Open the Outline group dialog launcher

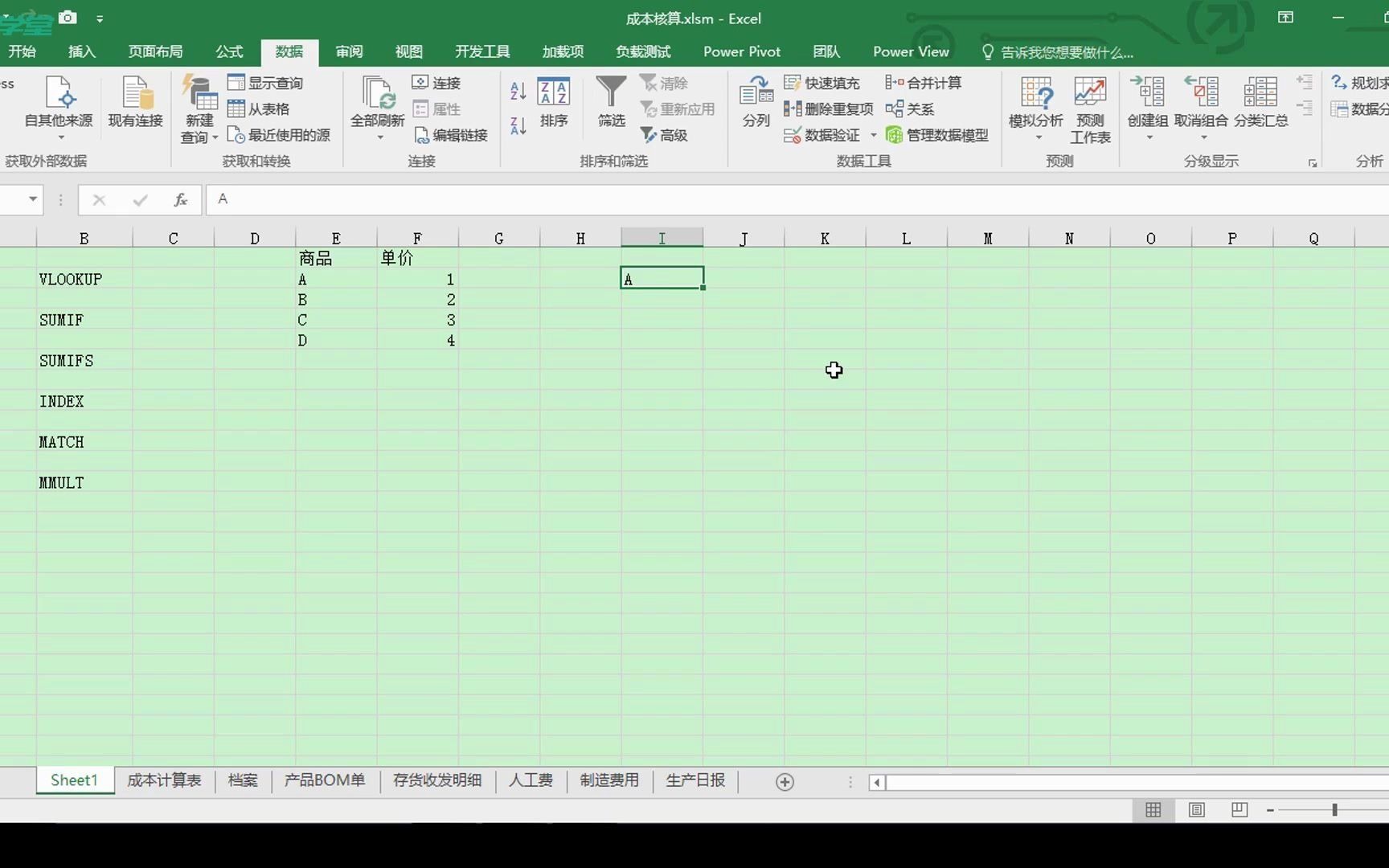click(x=1313, y=163)
